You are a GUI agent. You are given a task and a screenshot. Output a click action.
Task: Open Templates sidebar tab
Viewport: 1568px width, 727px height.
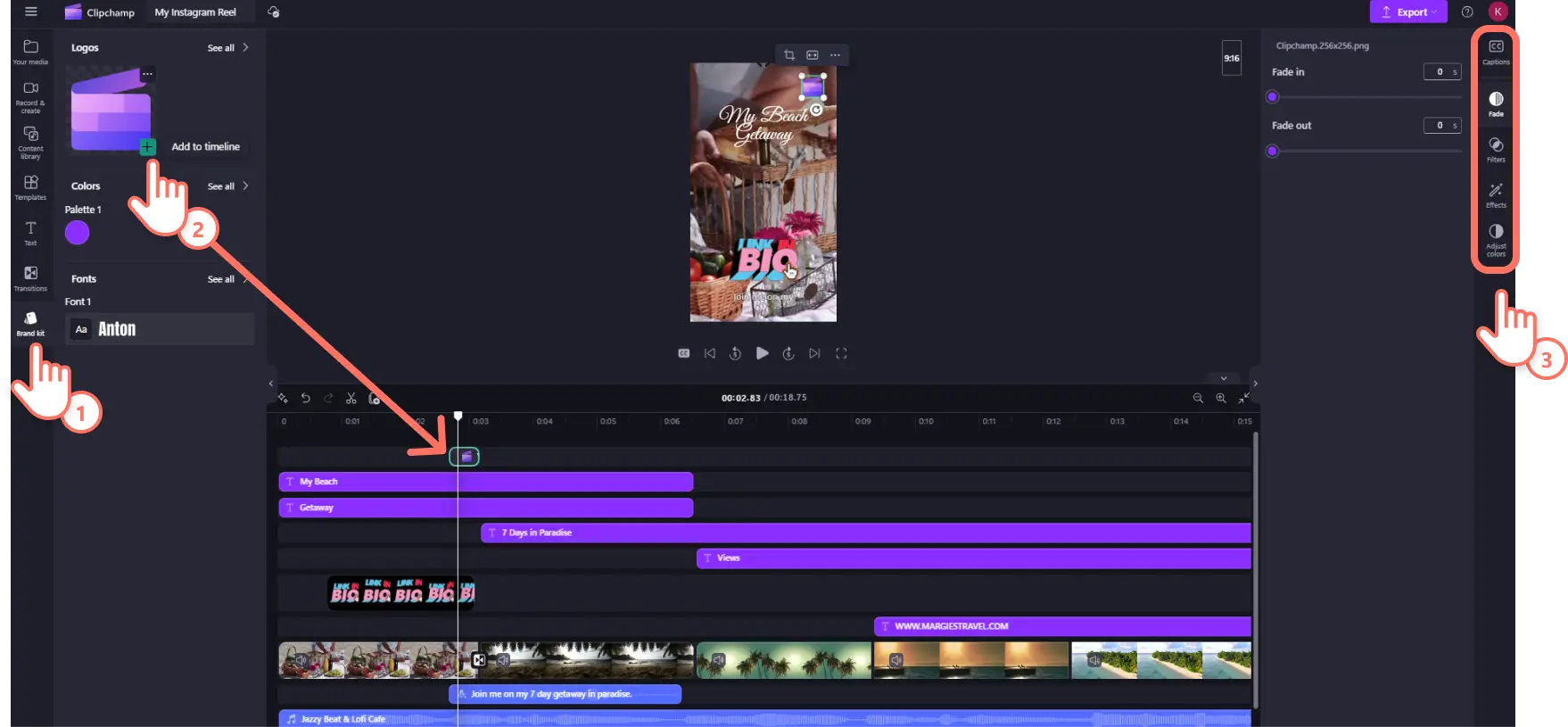30,187
